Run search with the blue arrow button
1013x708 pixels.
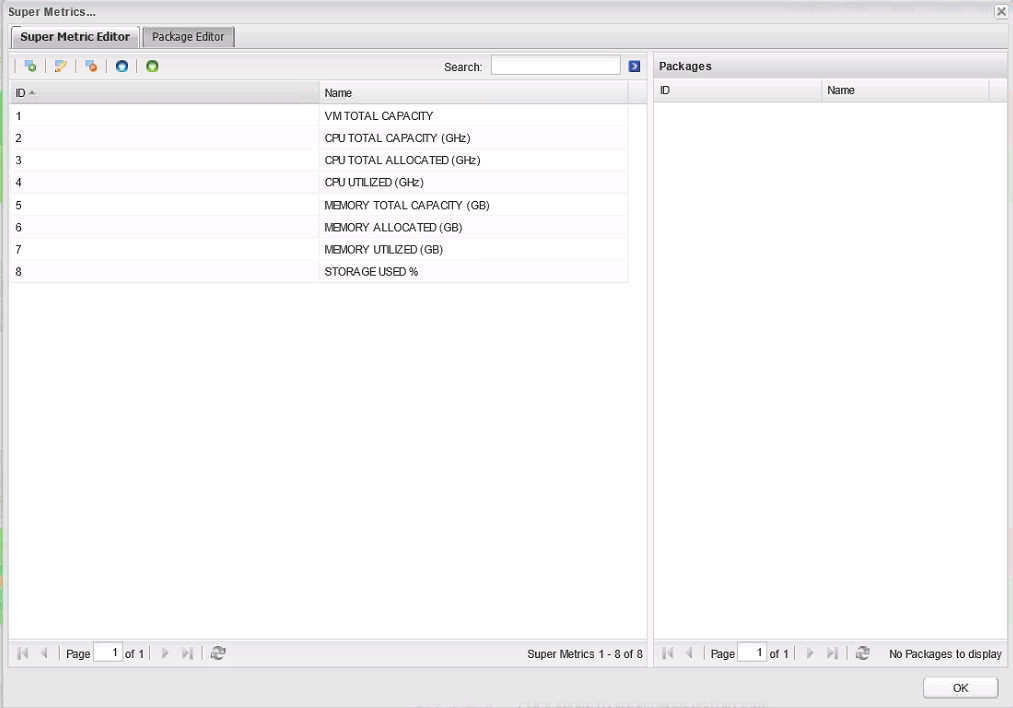pos(634,66)
